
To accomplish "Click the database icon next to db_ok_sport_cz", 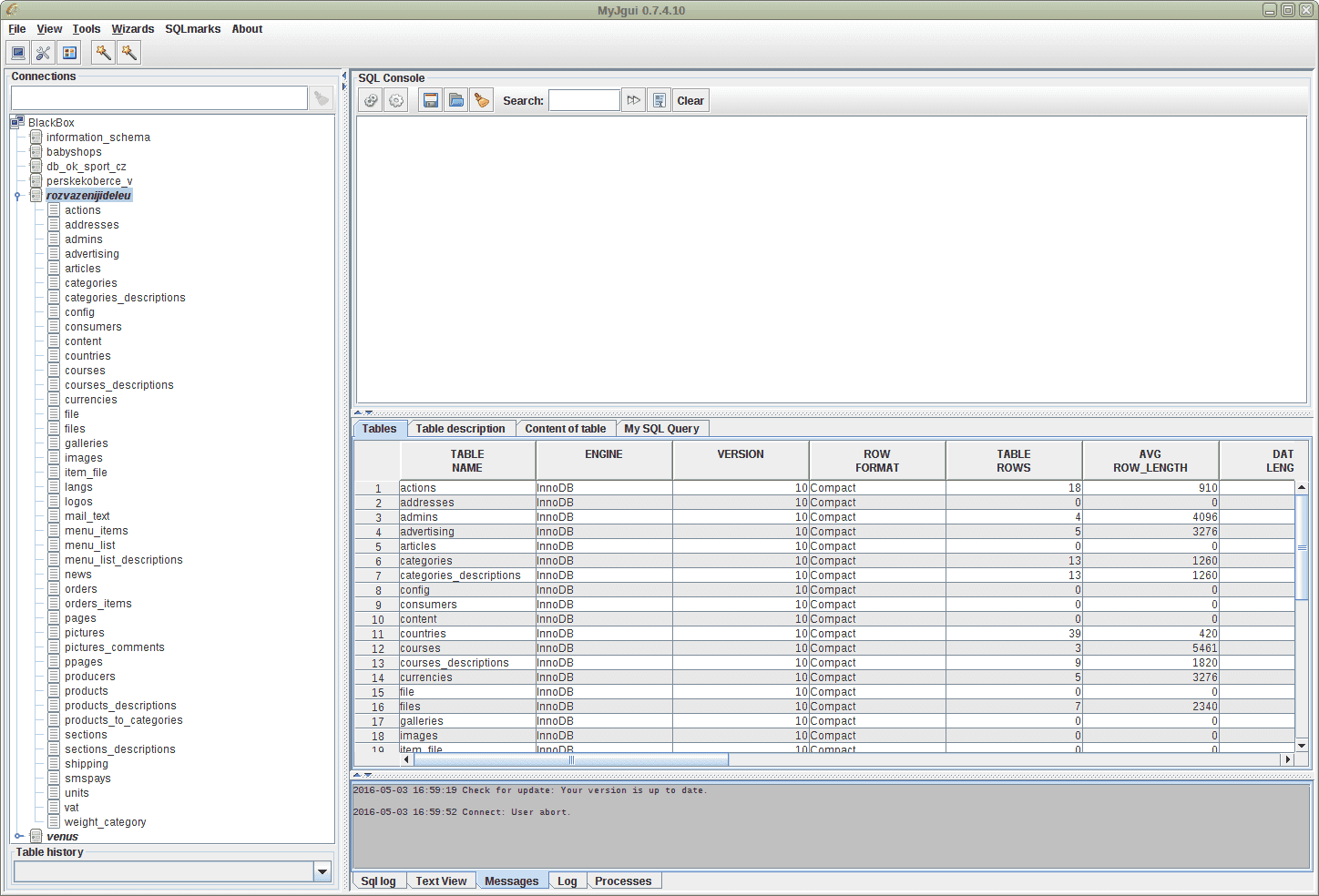I will pos(36,166).
